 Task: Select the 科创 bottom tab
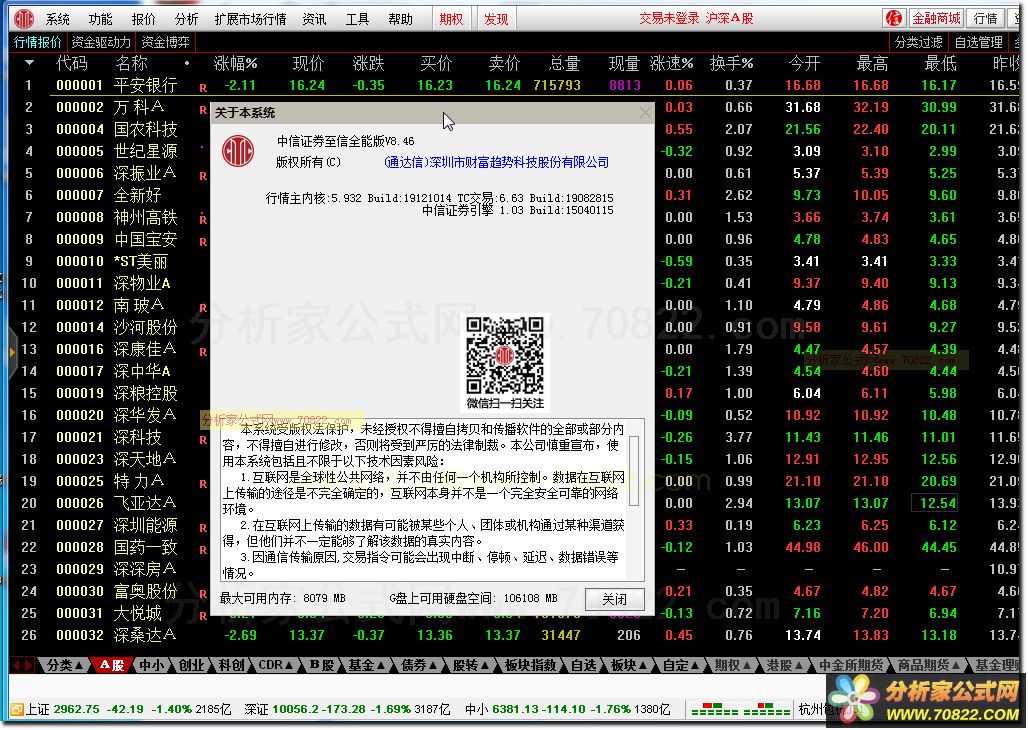[231, 665]
